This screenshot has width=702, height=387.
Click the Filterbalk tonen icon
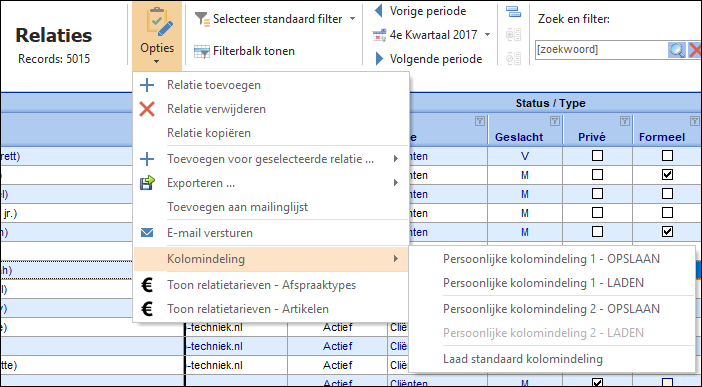click(x=202, y=52)
